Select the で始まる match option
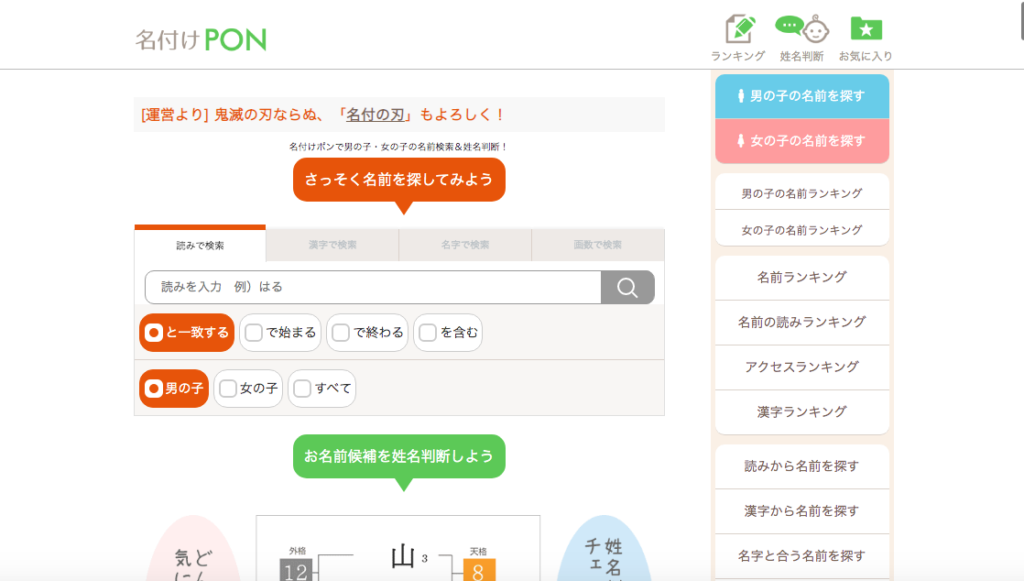 tap(281, 333)
